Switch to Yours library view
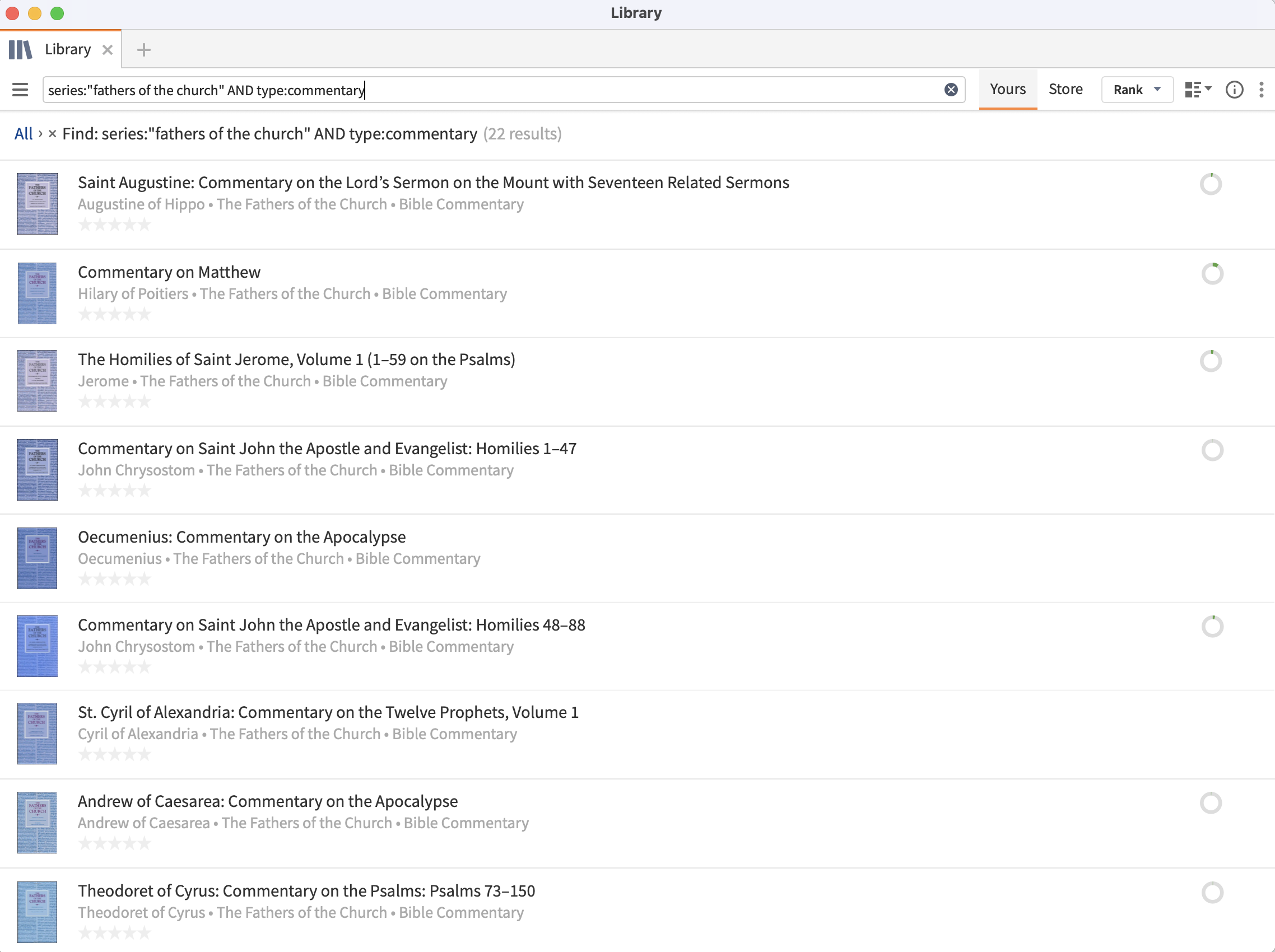 coord(1008,90)
